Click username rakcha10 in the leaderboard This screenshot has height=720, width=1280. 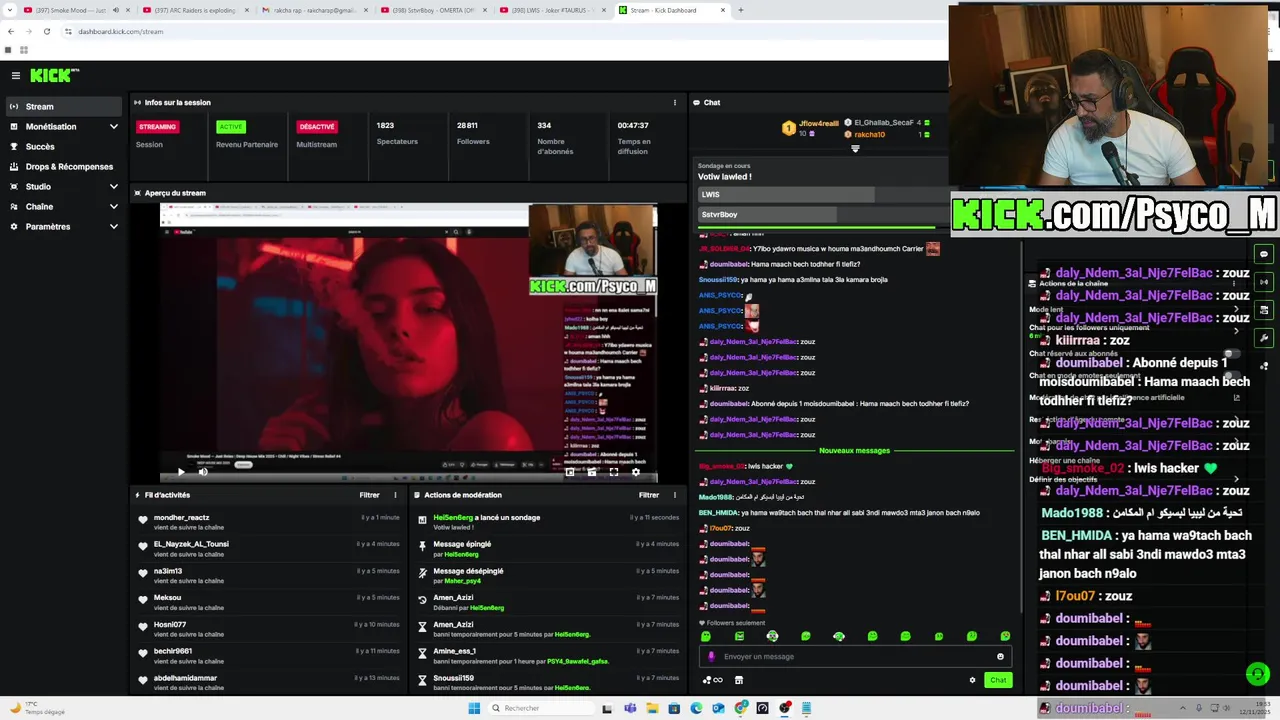(869, 134)
